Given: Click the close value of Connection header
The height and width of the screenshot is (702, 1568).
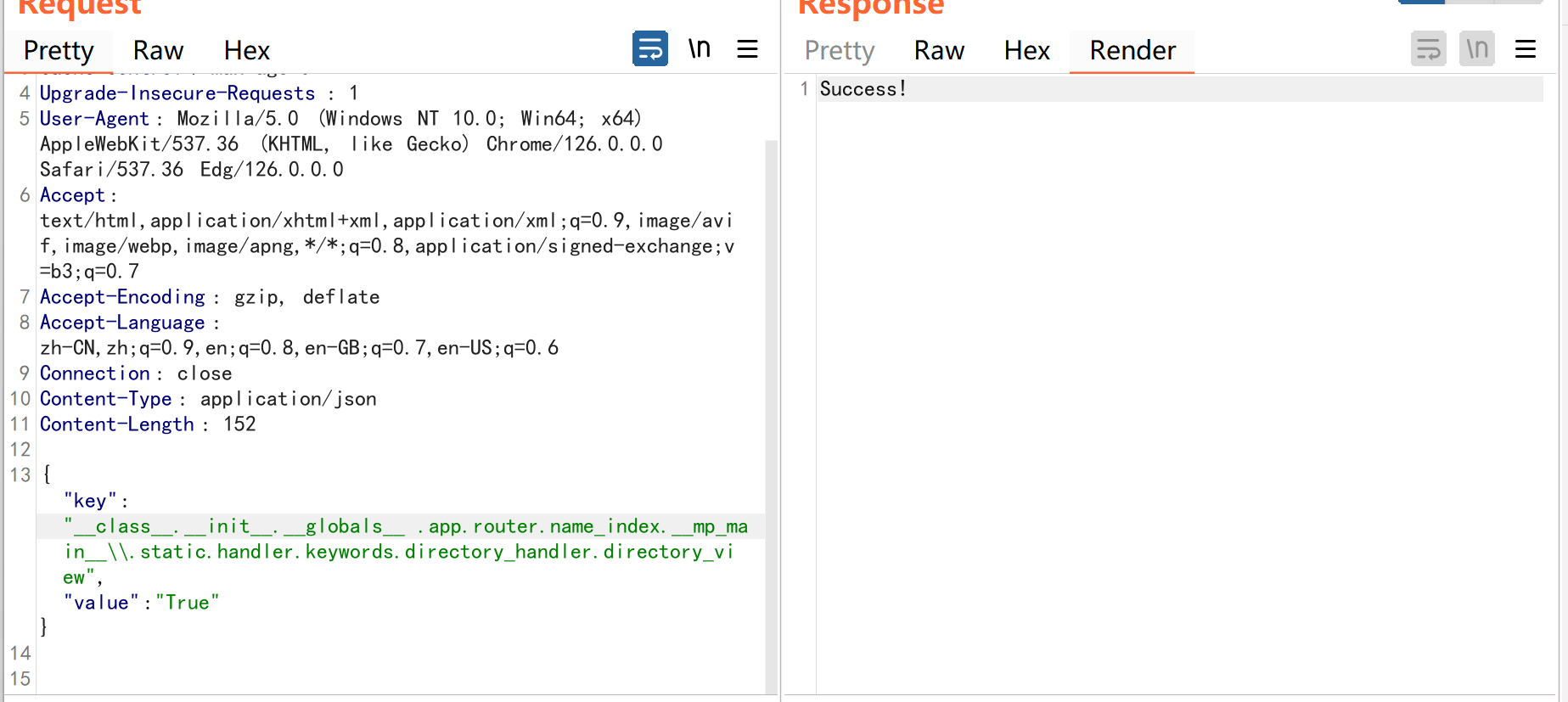Looking at the screenshot, I should pyautogui.click(x=205, y=373).
